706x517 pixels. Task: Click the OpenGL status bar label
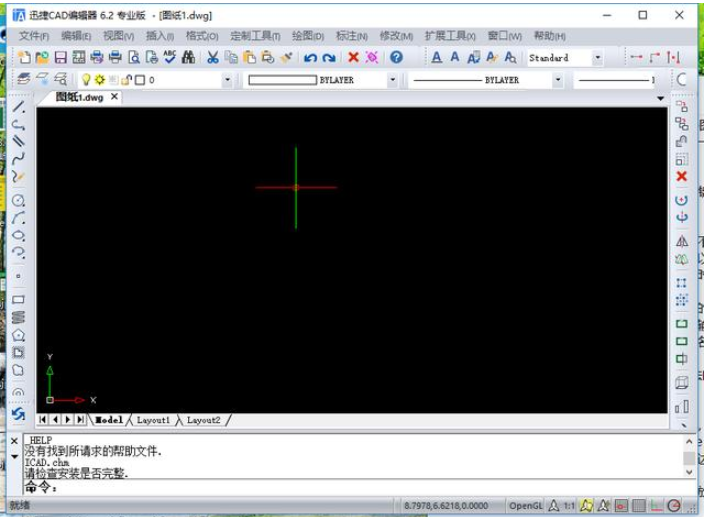pyautogui.click(x=525, y=505)
